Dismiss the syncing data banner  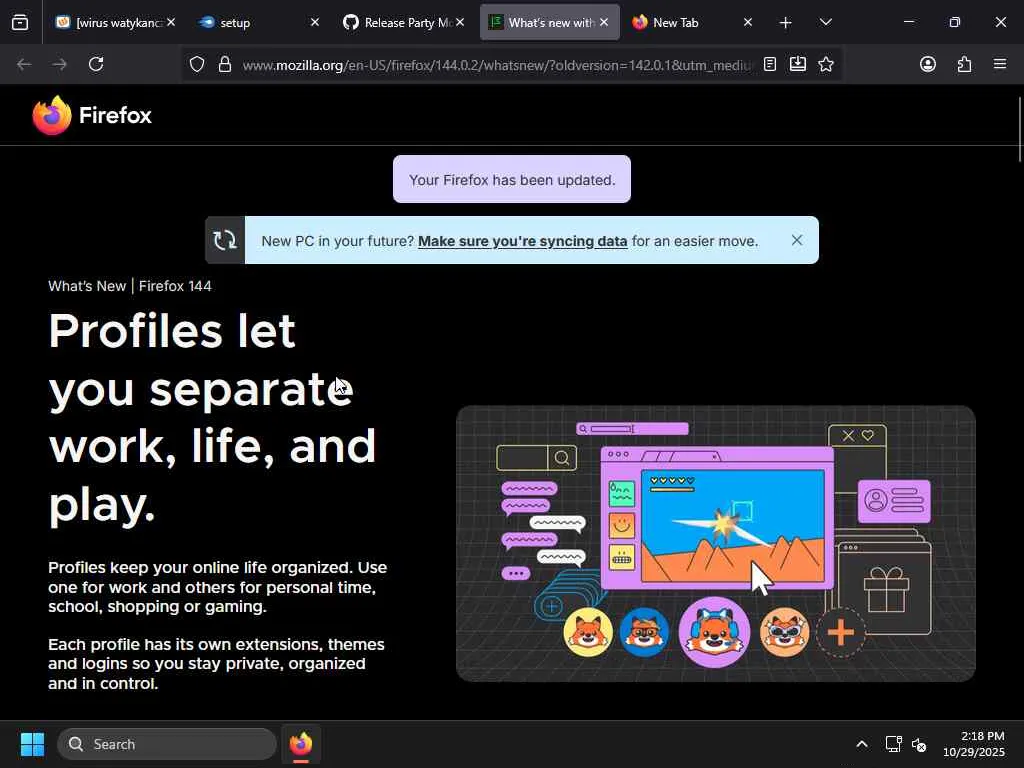click(x=797, y=240)
